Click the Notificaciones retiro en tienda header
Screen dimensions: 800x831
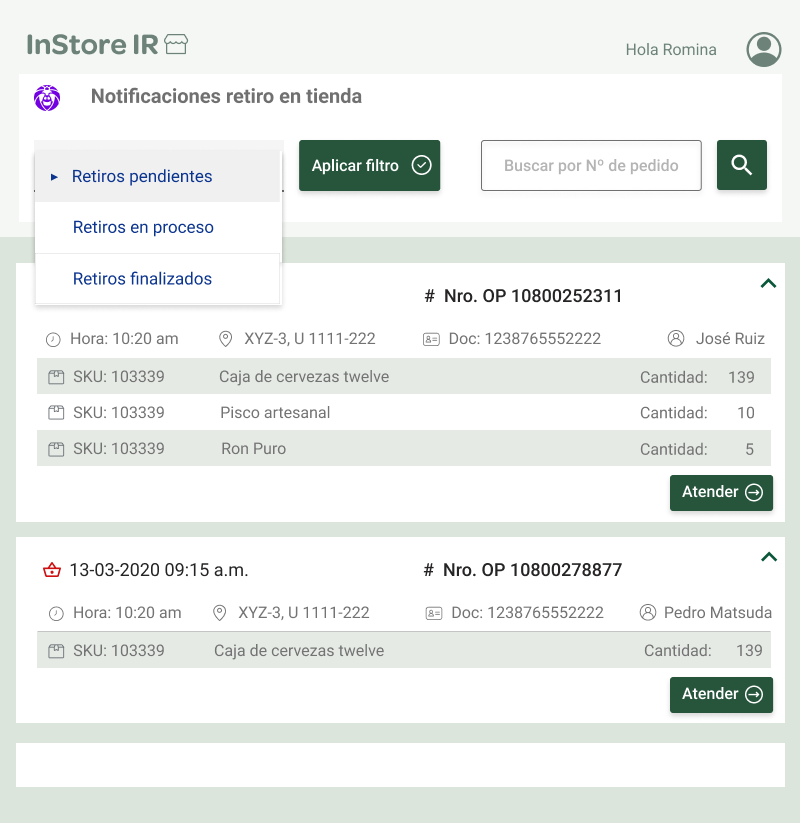(x=225, y=97)
